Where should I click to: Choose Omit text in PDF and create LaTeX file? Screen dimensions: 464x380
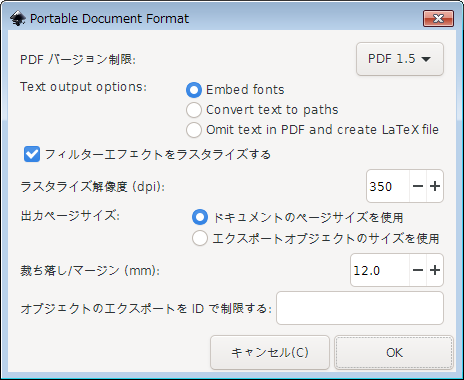(x=194, y=130)
